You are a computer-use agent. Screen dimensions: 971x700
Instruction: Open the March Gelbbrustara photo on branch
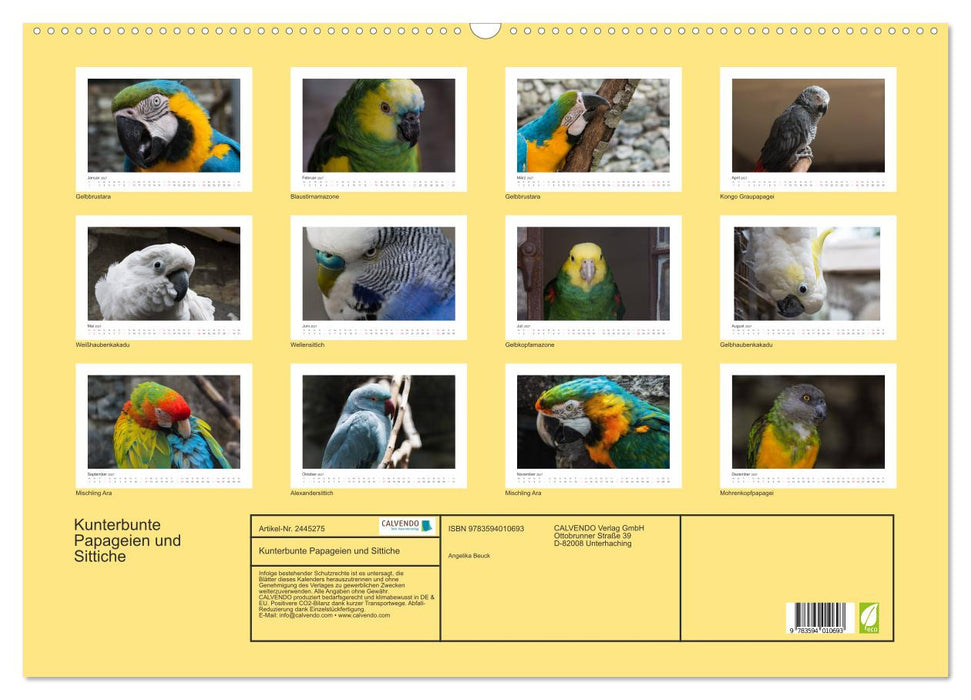[x=593, y=125]
